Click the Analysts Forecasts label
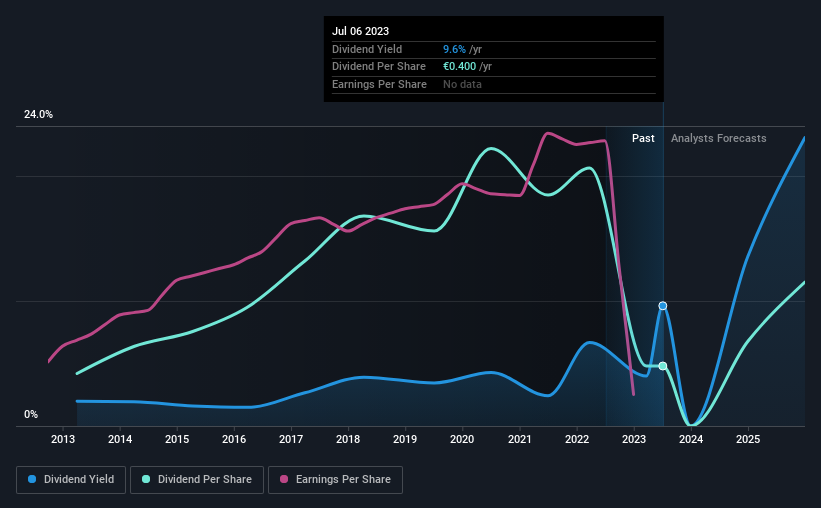This screenshot has height=508, width=821. click(718, 138)
